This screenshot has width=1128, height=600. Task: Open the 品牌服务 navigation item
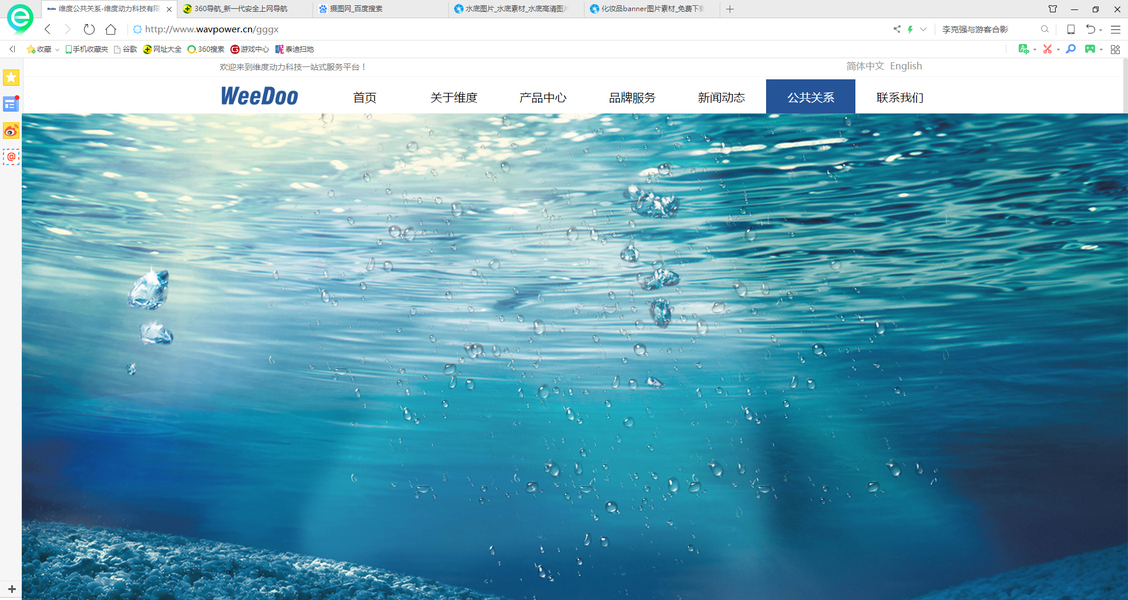pos(632,97)
